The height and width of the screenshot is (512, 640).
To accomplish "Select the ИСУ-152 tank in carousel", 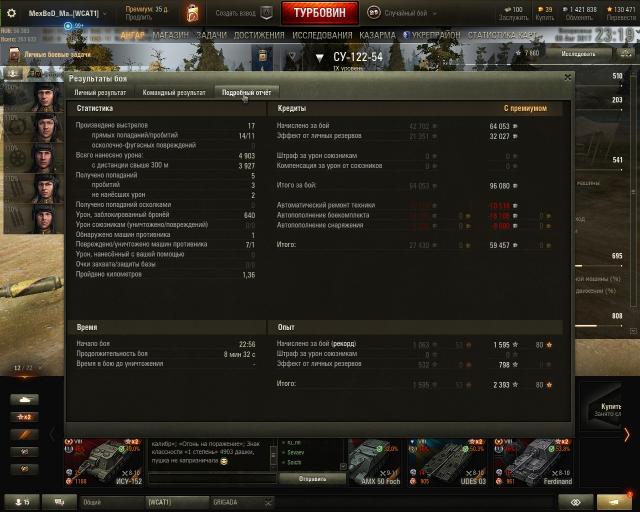I will tap(104, 463).
